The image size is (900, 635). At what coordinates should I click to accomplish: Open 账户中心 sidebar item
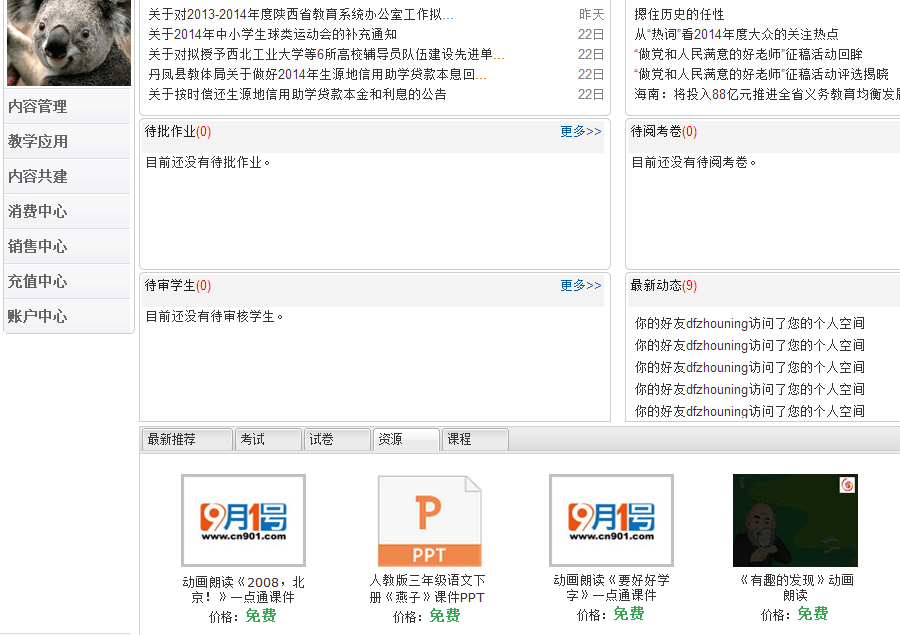38,317
